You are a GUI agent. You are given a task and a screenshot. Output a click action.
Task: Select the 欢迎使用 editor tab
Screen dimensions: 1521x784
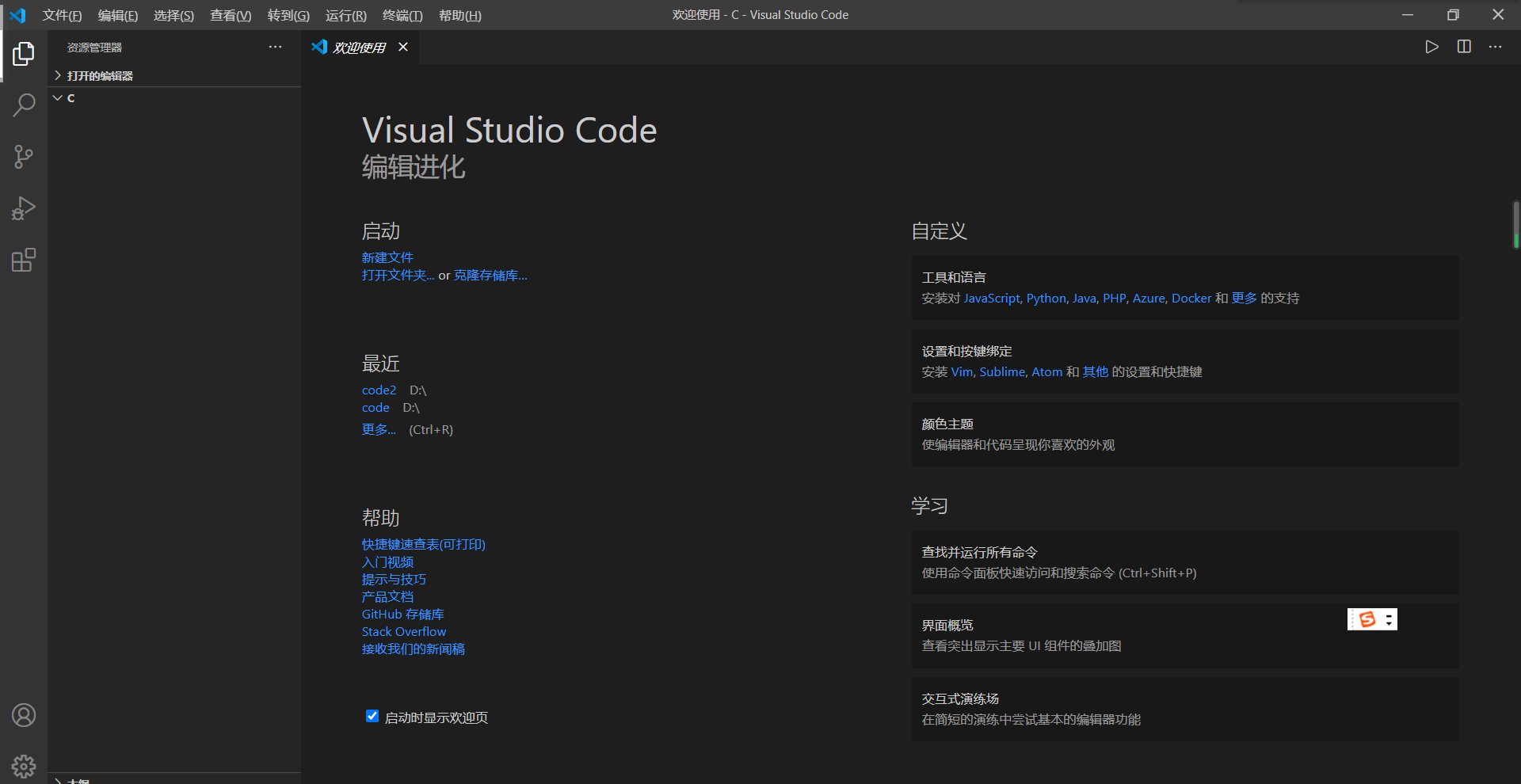point(360,47)
